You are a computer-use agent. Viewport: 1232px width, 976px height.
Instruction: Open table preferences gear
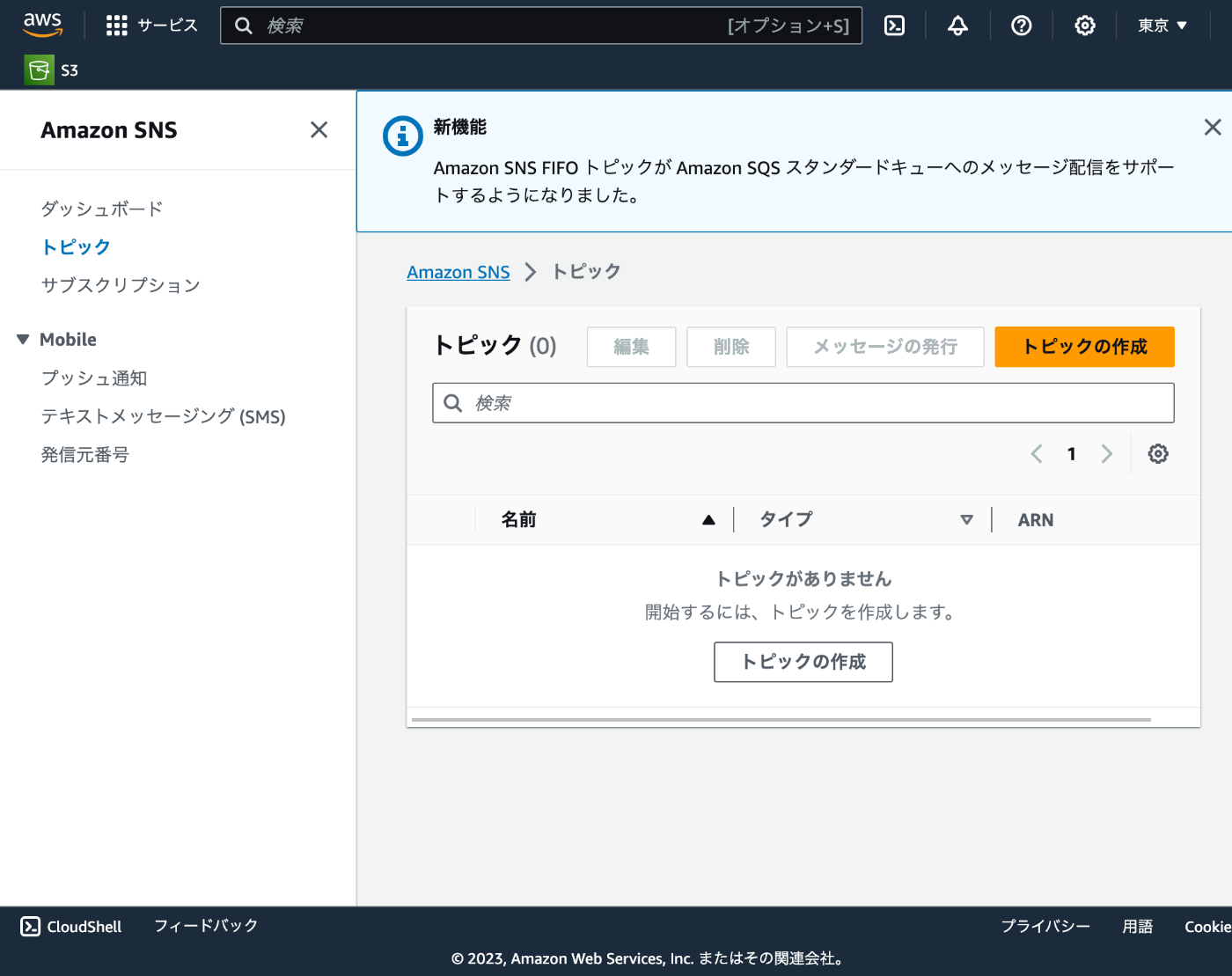pos(1158,454)
